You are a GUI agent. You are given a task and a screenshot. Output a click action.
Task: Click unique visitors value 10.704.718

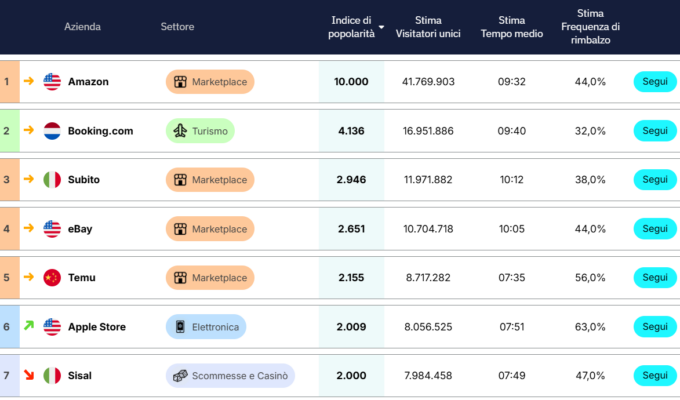coord(428,229)
